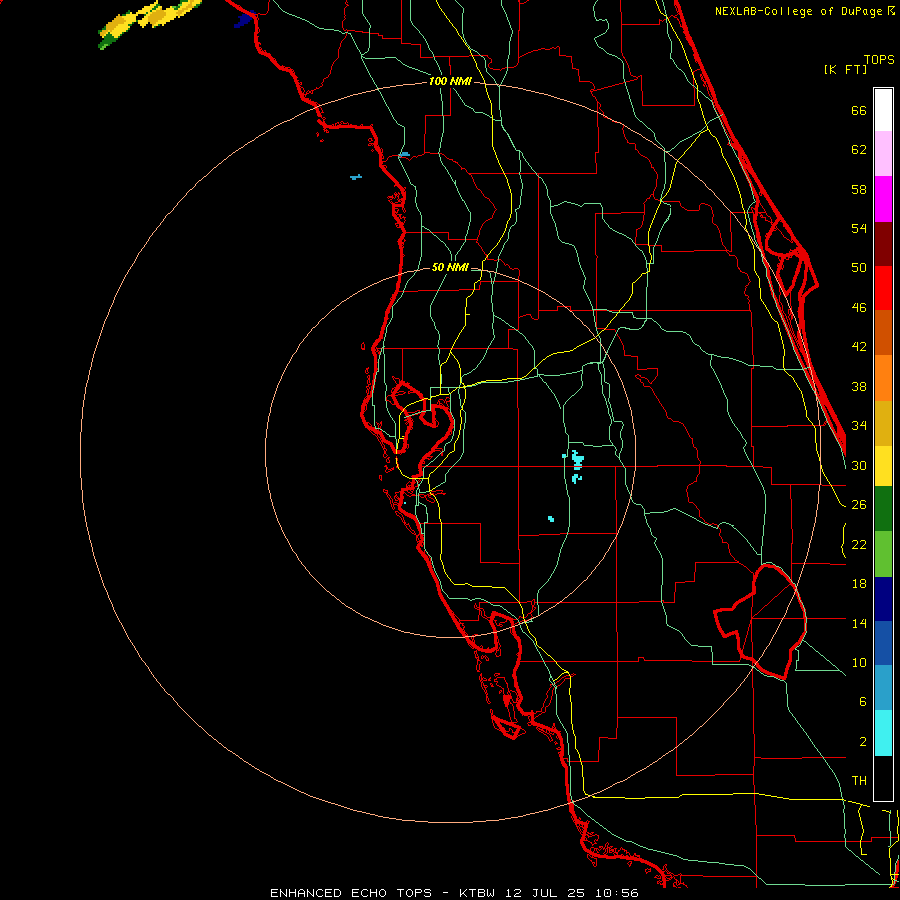This screenshot has height=900, width=900.
Task: Click the white swatch in the tops legend
Action: [x=883, y=110]
